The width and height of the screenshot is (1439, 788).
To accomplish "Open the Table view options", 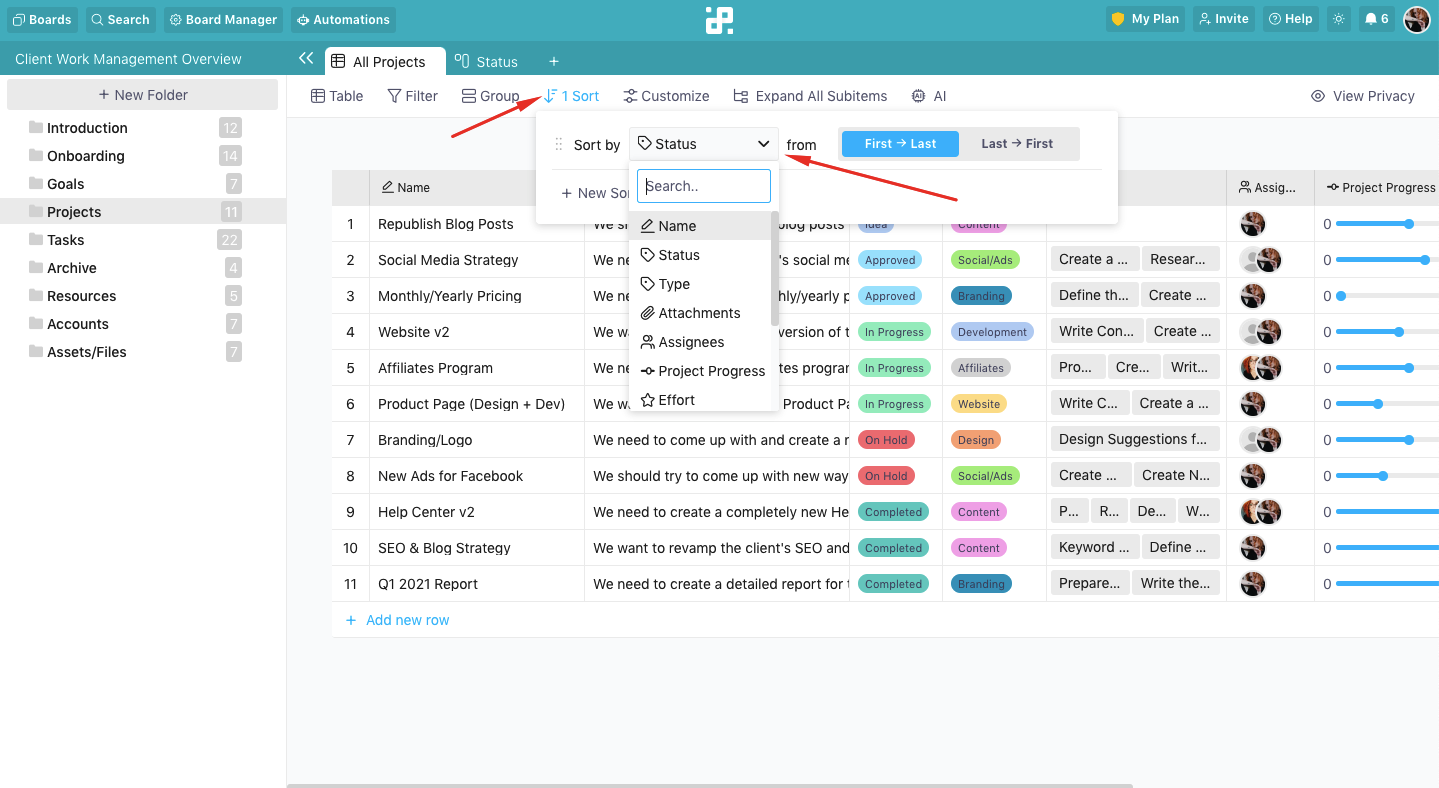I will point(337,96).
